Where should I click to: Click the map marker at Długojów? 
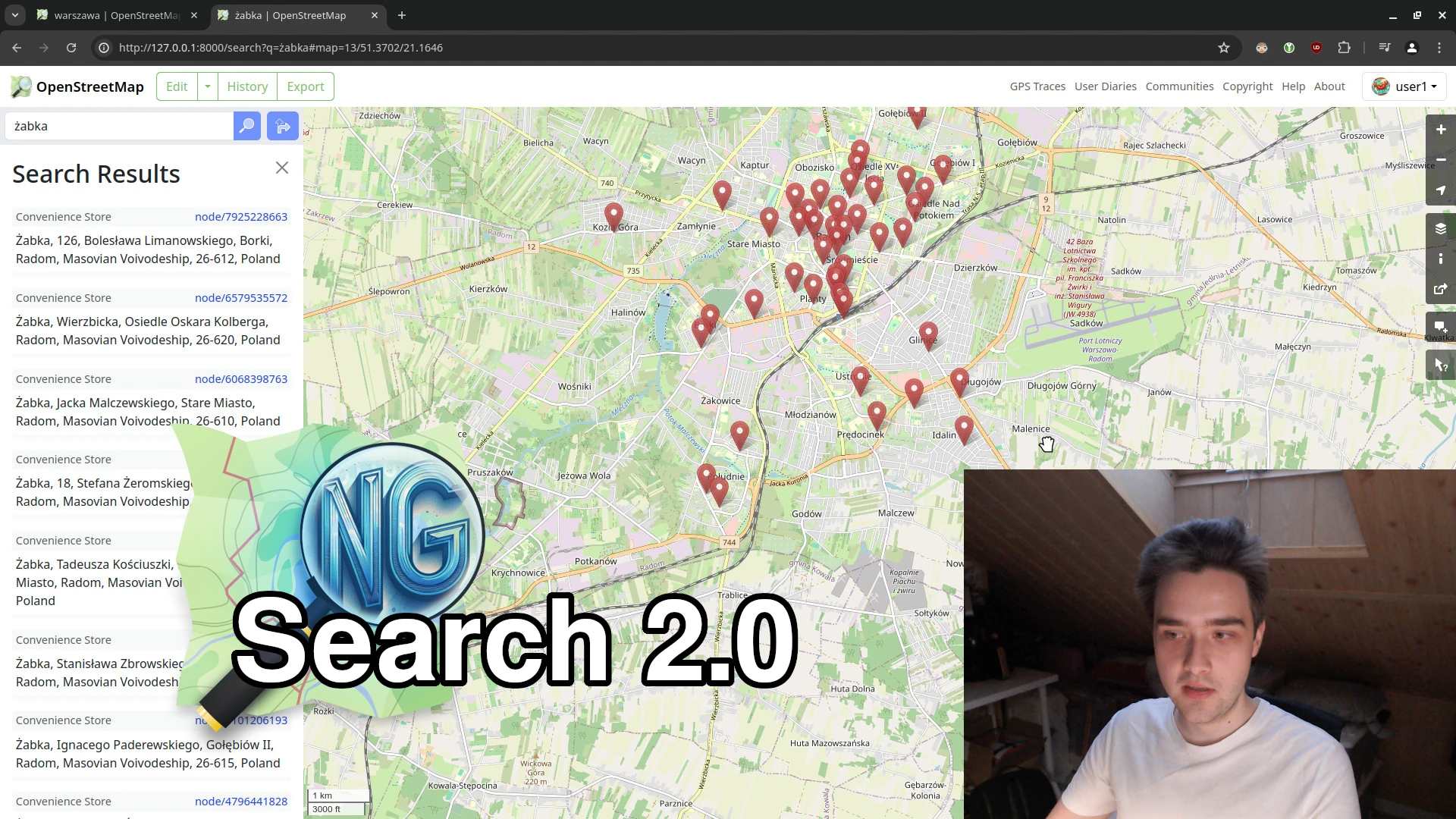[x=959, y=381]
